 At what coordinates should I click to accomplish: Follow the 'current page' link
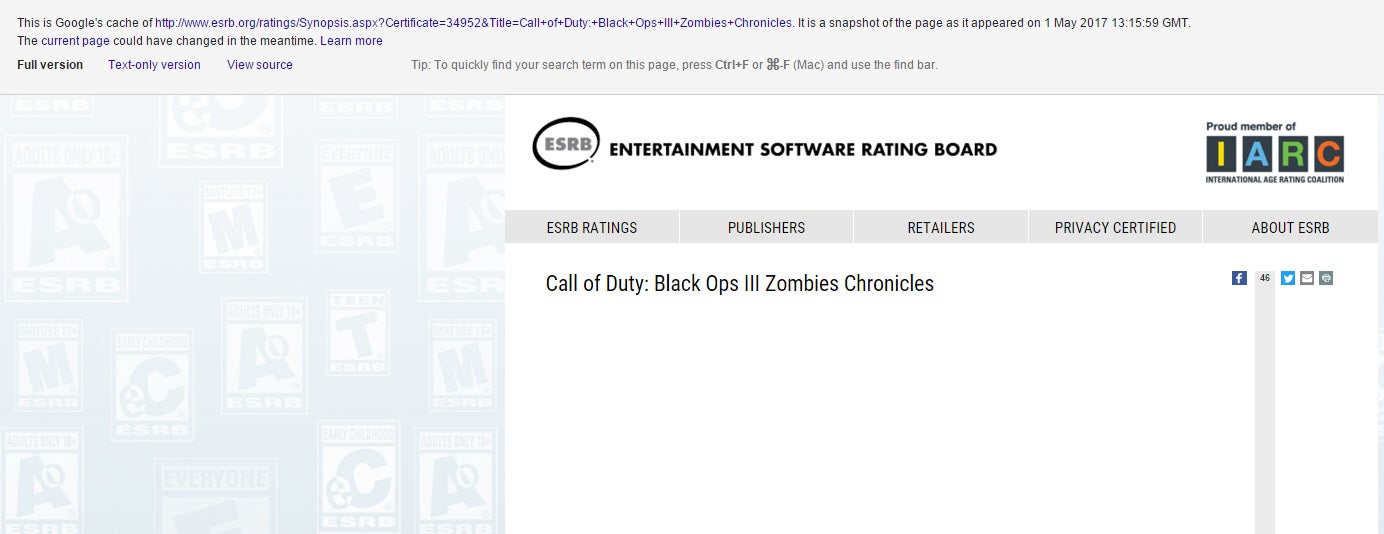(75, 41)
